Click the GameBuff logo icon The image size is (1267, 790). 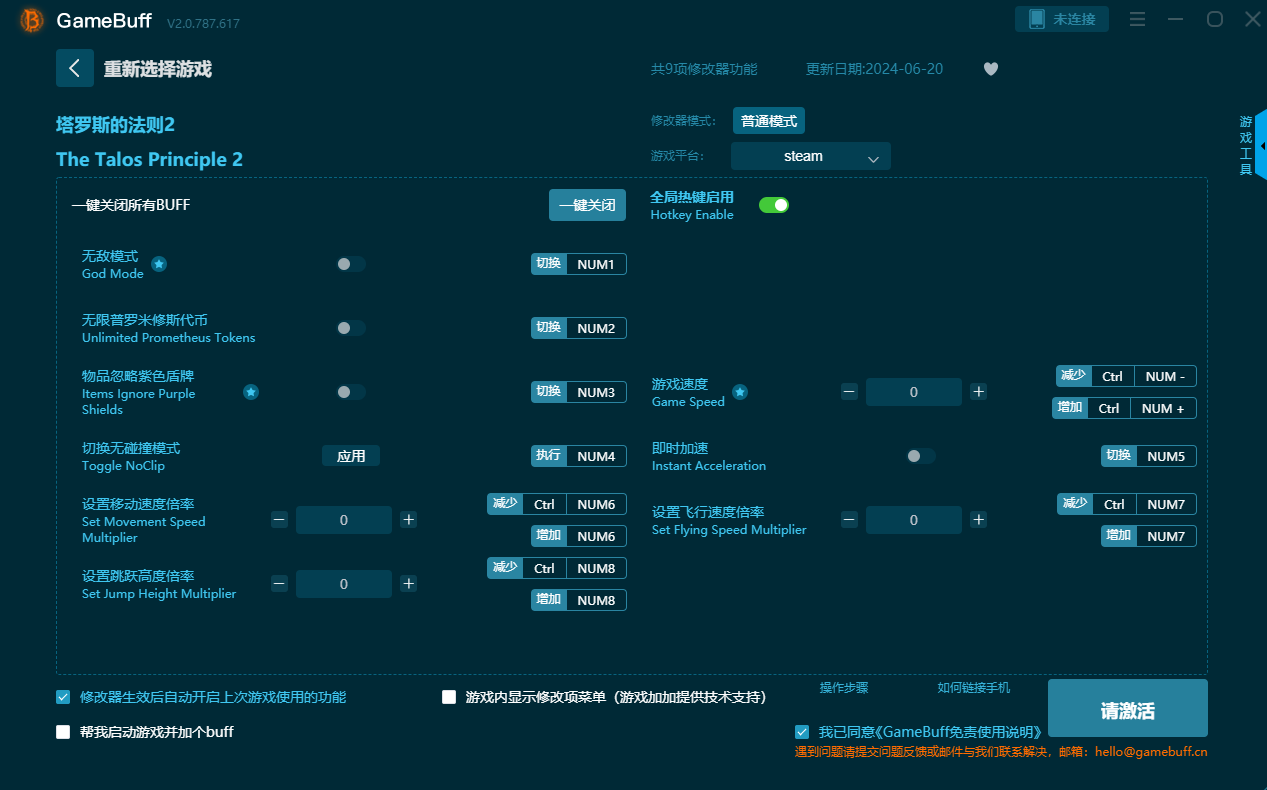tap(32, 21)
